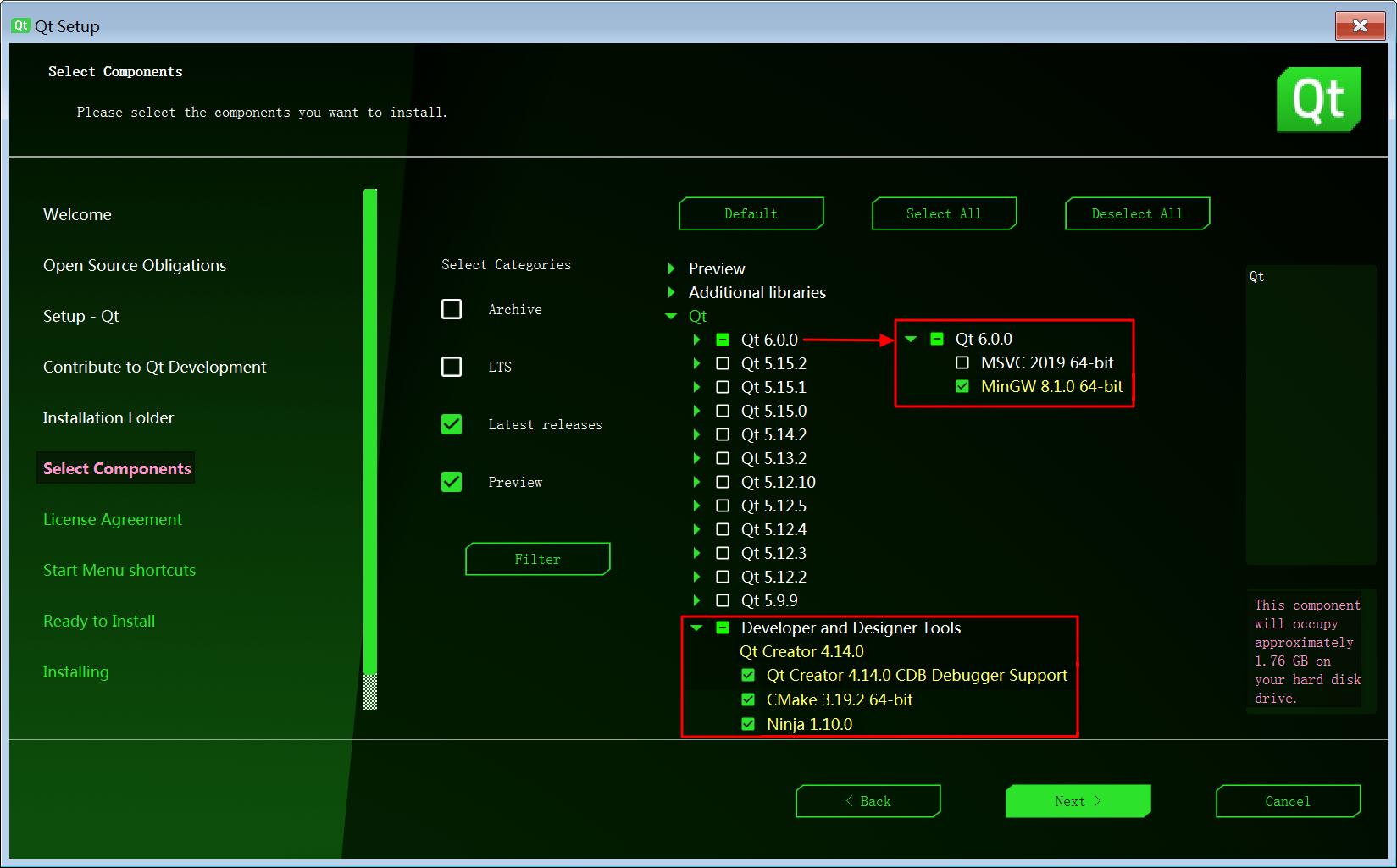The height and width of the screenshot is (868, 1397).
Task: Close the Qt Setup window
Action: [x=1360, y=25]
